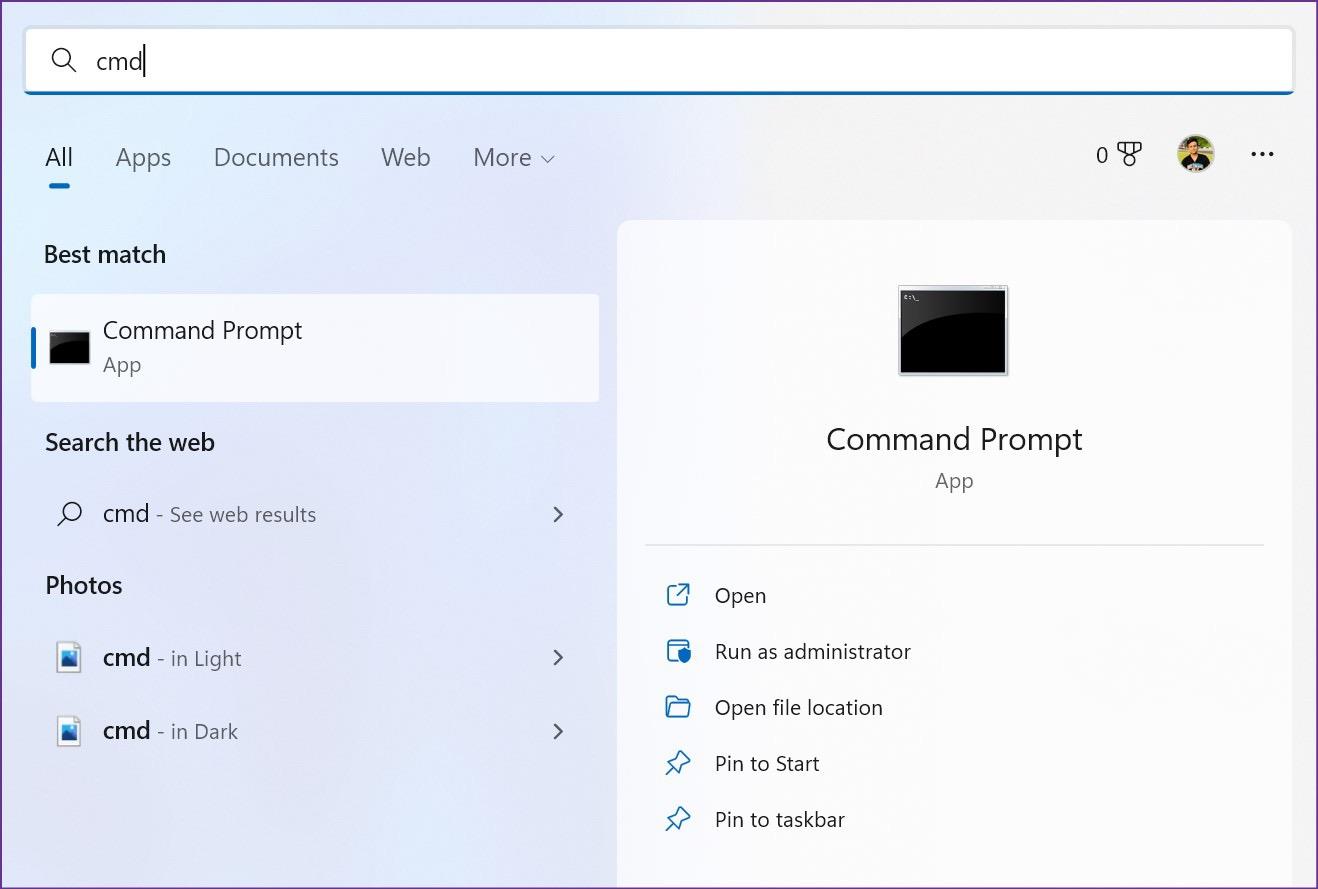Open the ellipsis options menu
This screenshot has height=889, width=1318.
[1262, 154]
